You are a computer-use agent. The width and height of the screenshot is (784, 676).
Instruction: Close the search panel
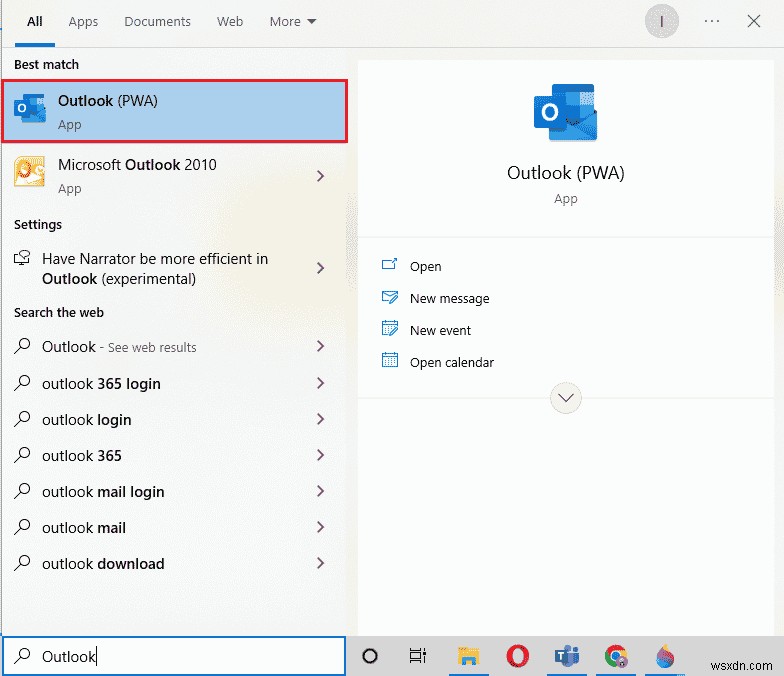pyautogui.click(x=754, y=21)
